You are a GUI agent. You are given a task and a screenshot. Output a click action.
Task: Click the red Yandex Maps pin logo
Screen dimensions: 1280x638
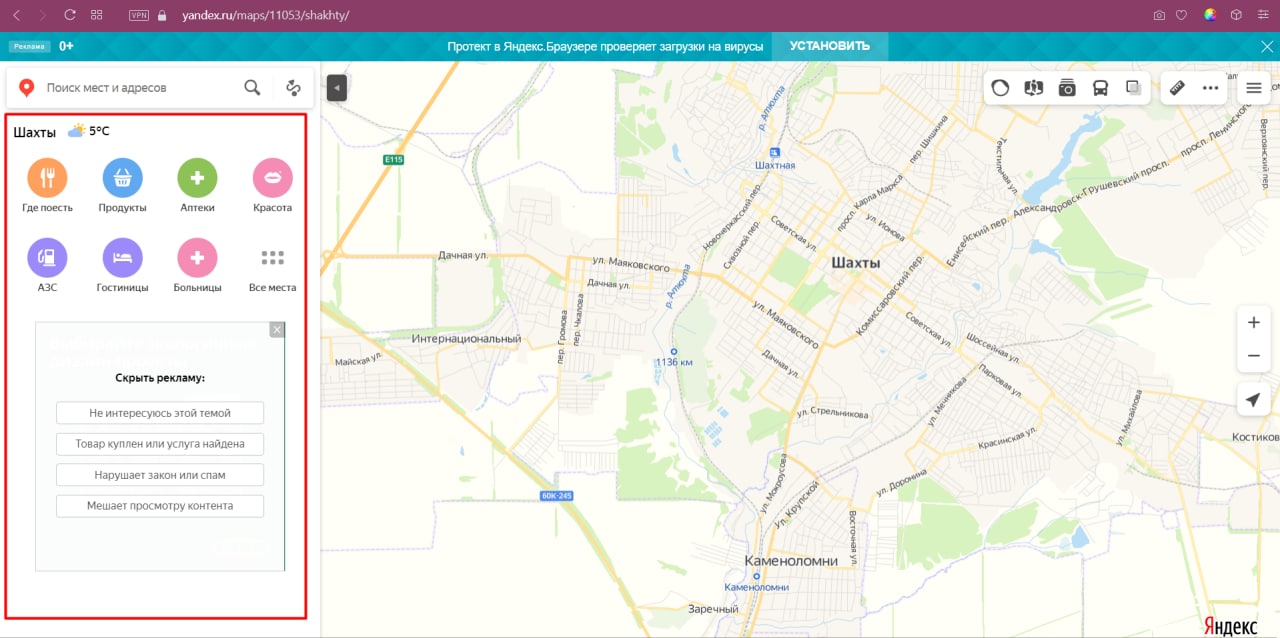(27, 88)
